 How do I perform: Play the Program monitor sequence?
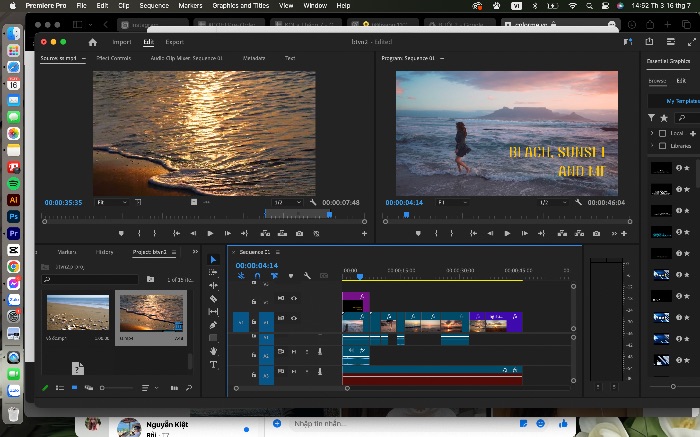click(x=507, y=233)
